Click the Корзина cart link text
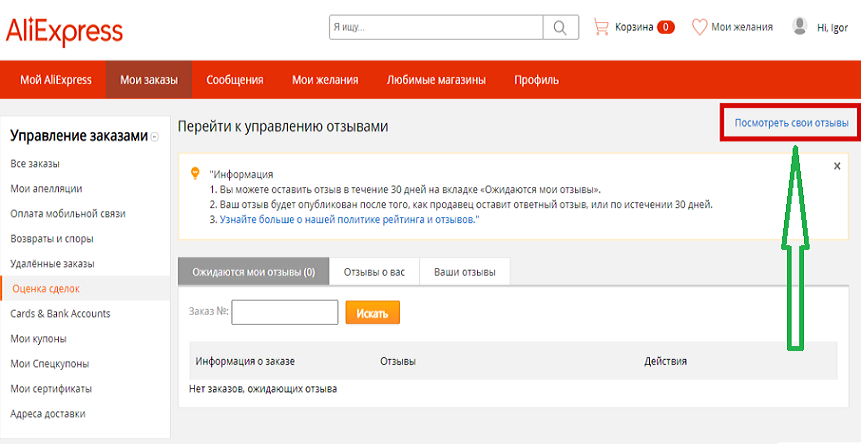 click(634, 27)
